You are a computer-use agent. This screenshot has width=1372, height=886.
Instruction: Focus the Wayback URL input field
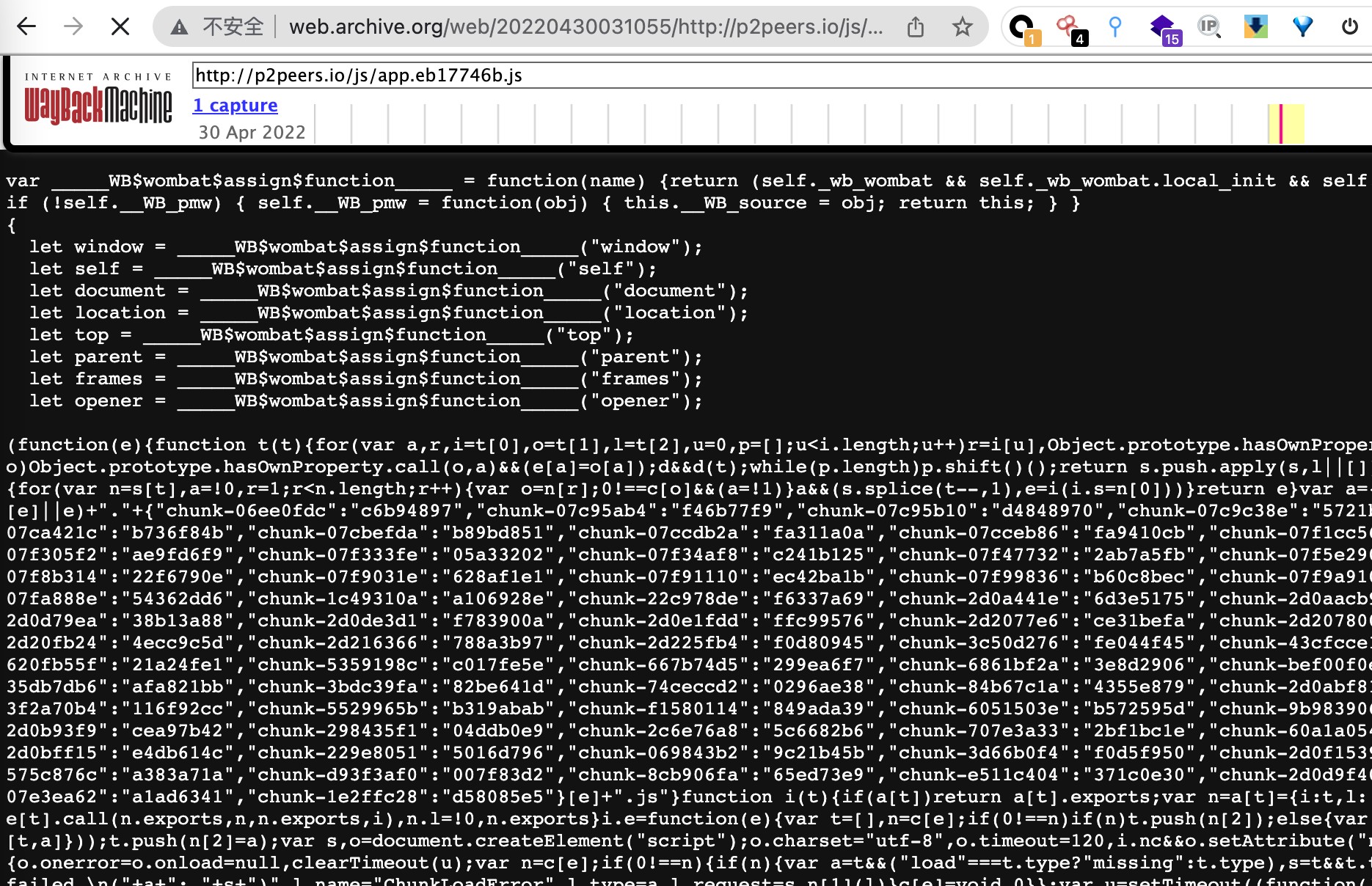click(x=781, y=75)
